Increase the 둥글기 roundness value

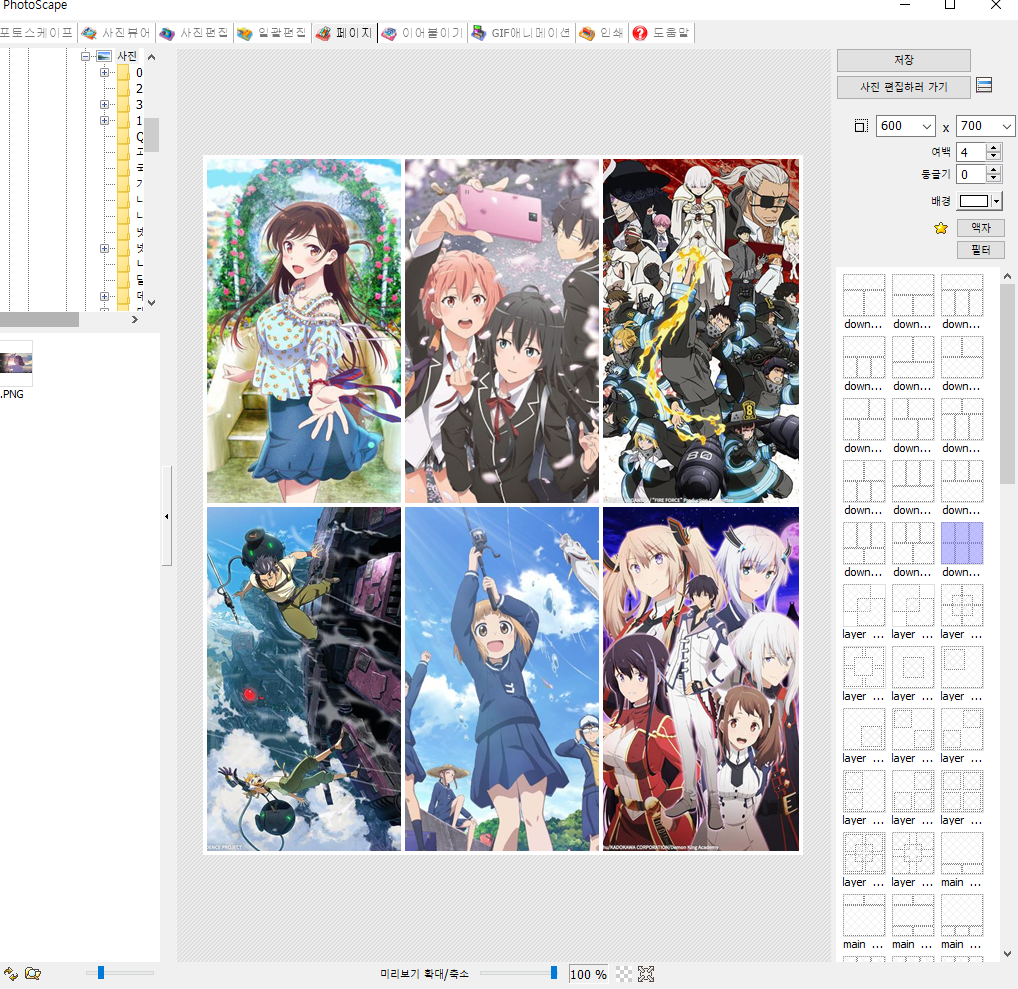[x=993, y=169]
